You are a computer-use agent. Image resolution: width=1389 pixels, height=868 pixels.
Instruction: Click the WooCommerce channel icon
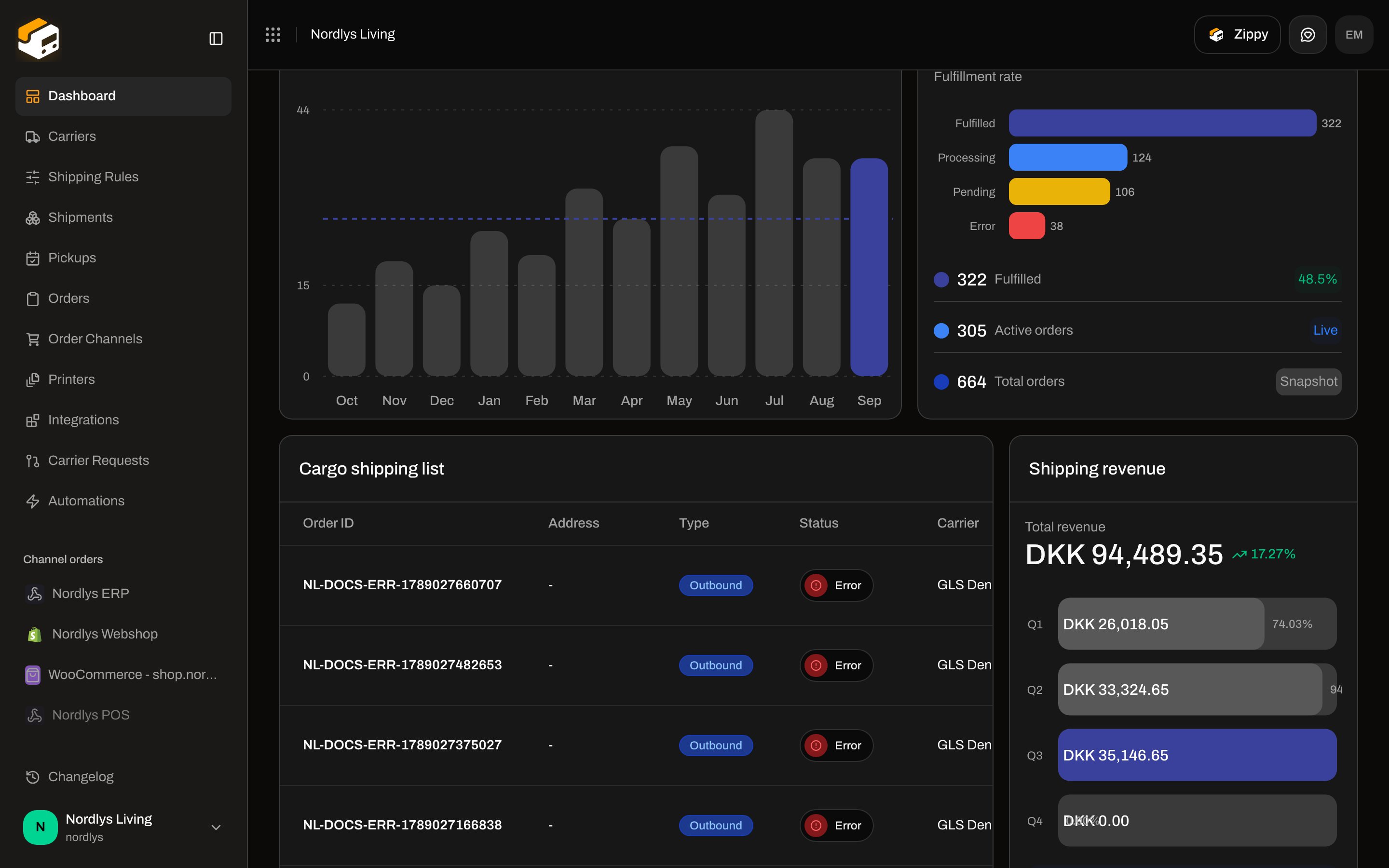[x=33, y=675]
